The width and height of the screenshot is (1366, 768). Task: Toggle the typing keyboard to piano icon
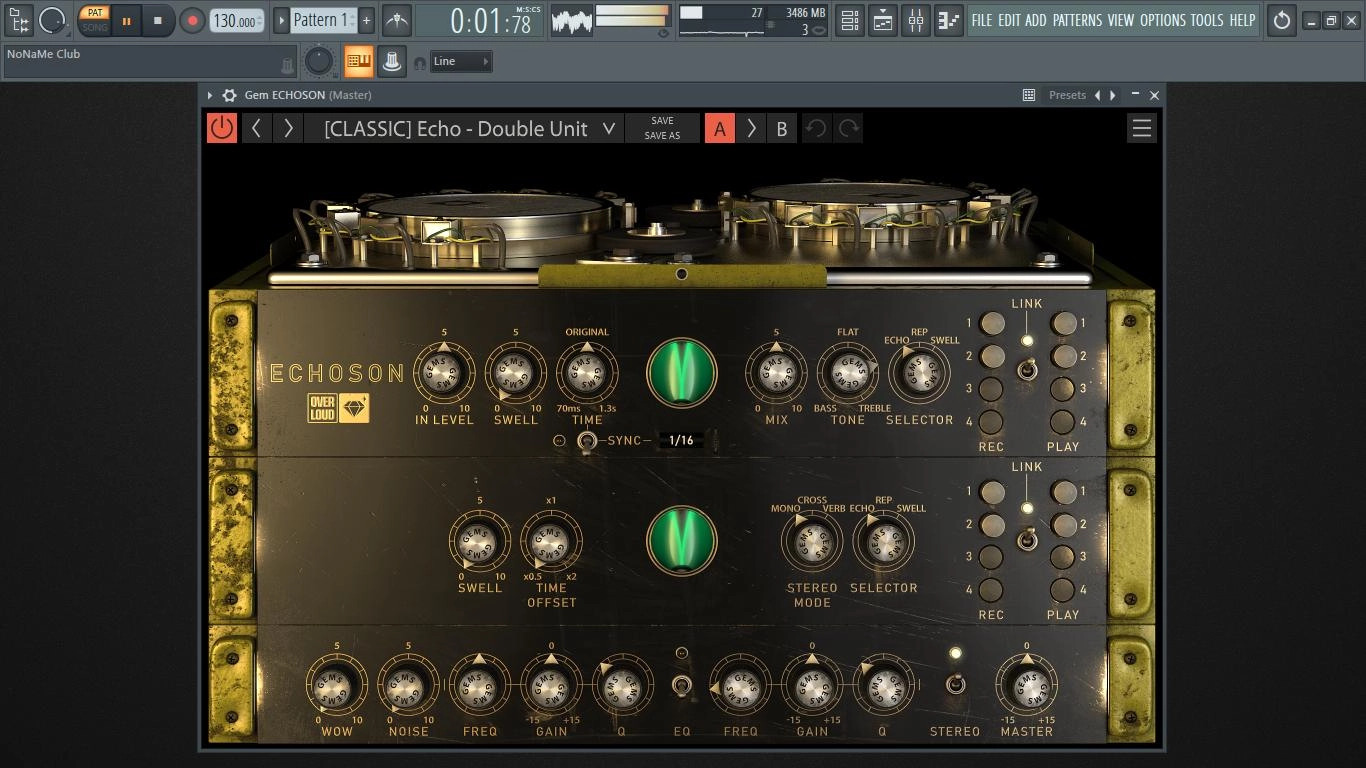(358, 62)
